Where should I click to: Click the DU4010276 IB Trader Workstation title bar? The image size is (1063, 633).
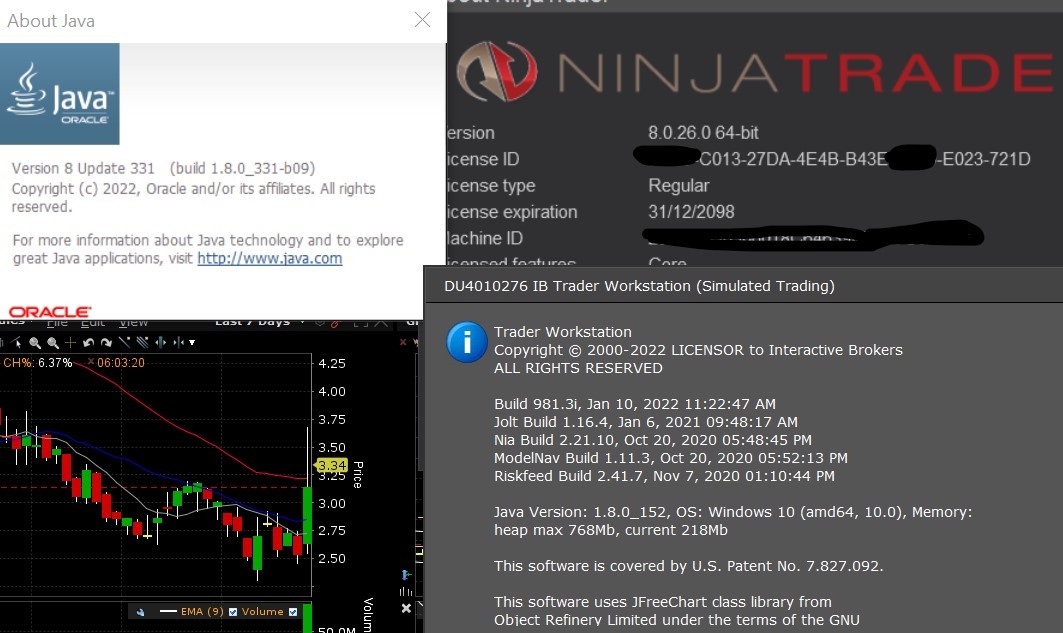tap(743, 286)
